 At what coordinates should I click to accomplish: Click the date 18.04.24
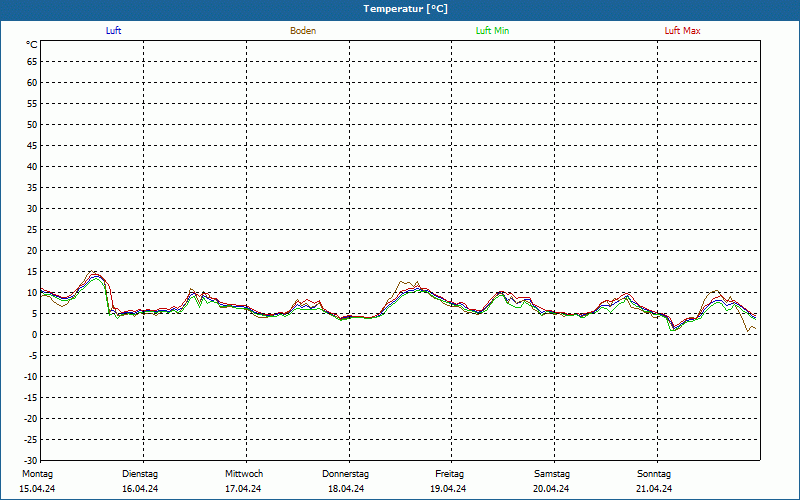point(346,489)
